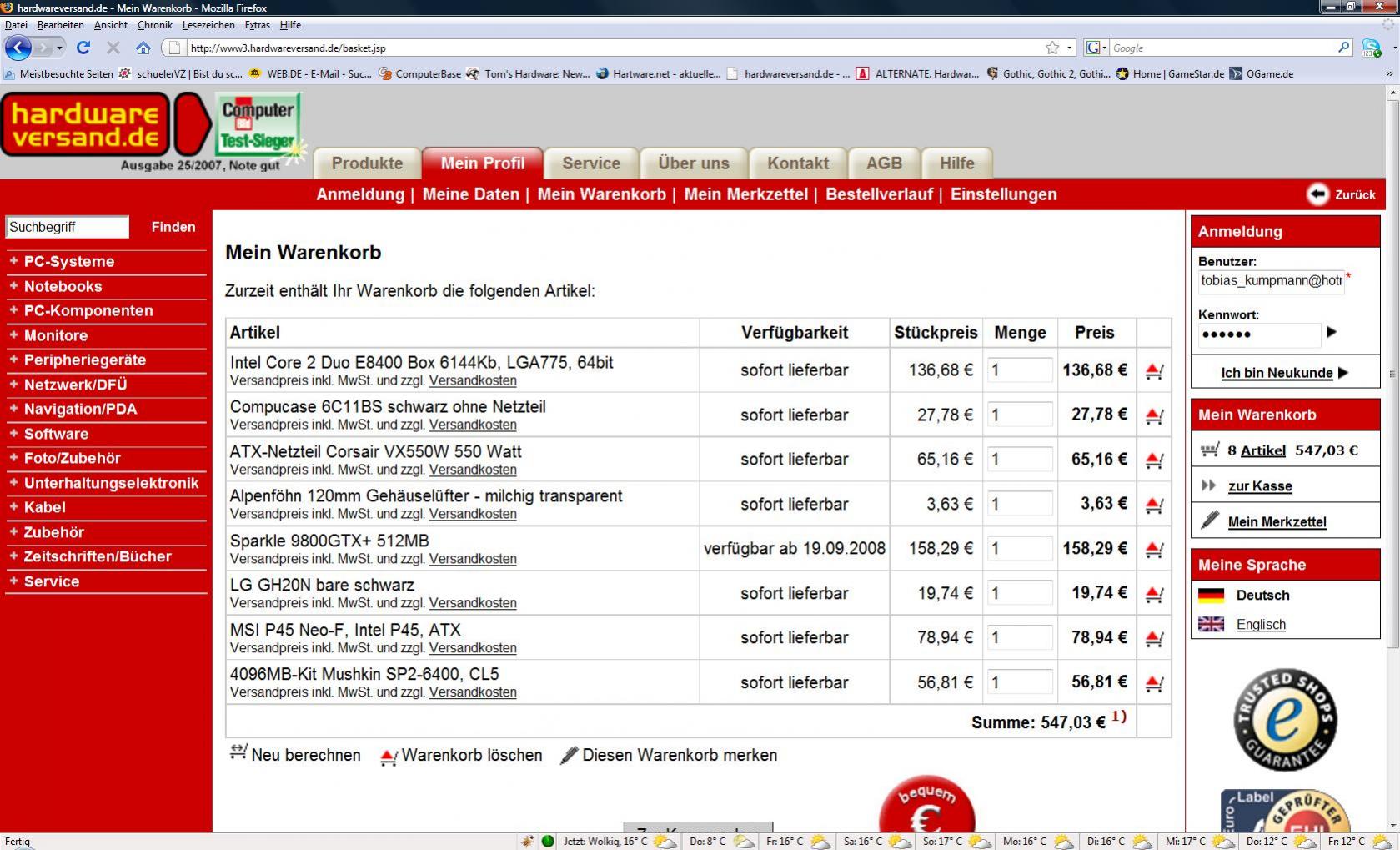Open the Über uns tab

click(694, 163)
